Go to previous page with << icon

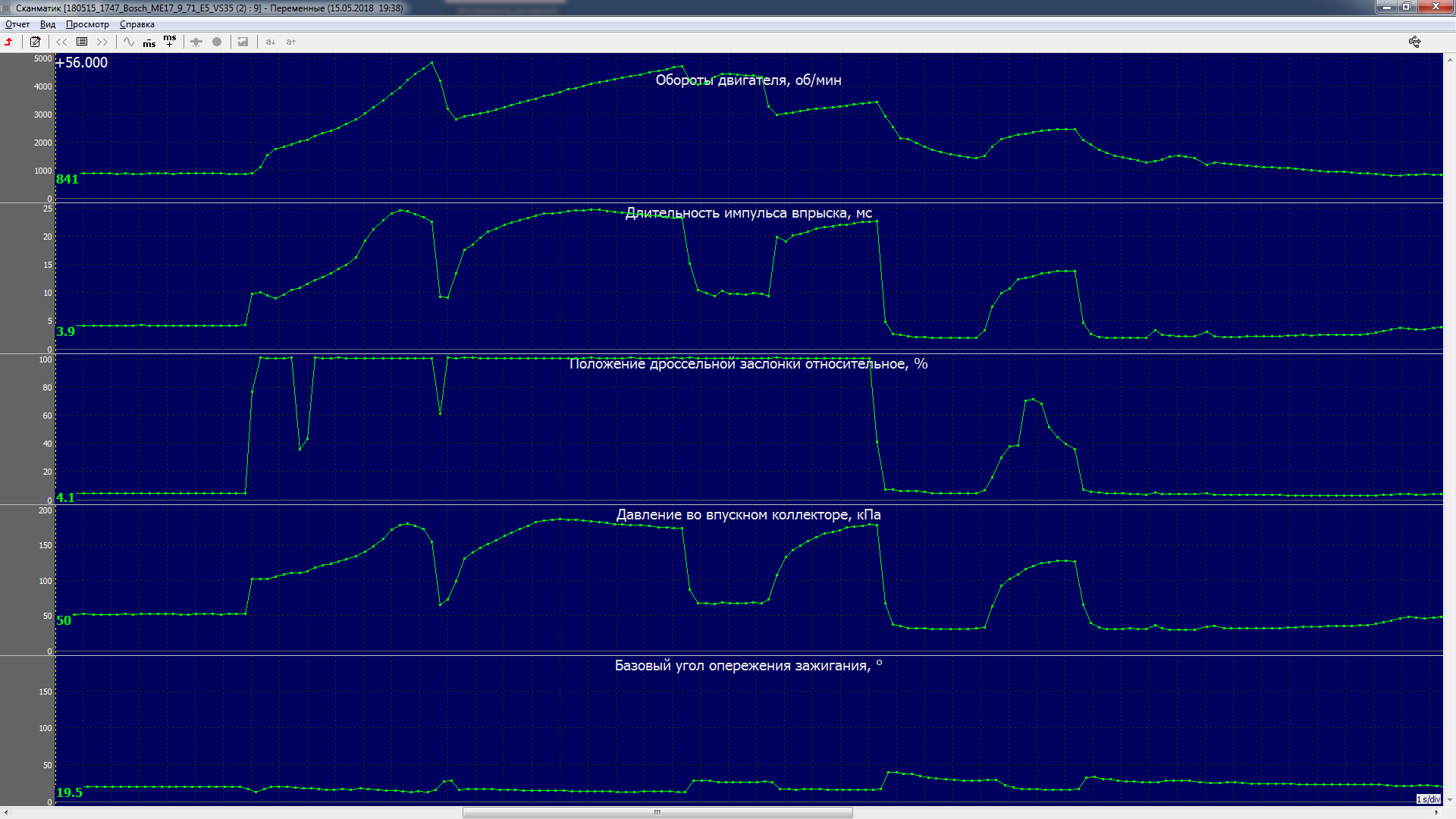(61, 42)
